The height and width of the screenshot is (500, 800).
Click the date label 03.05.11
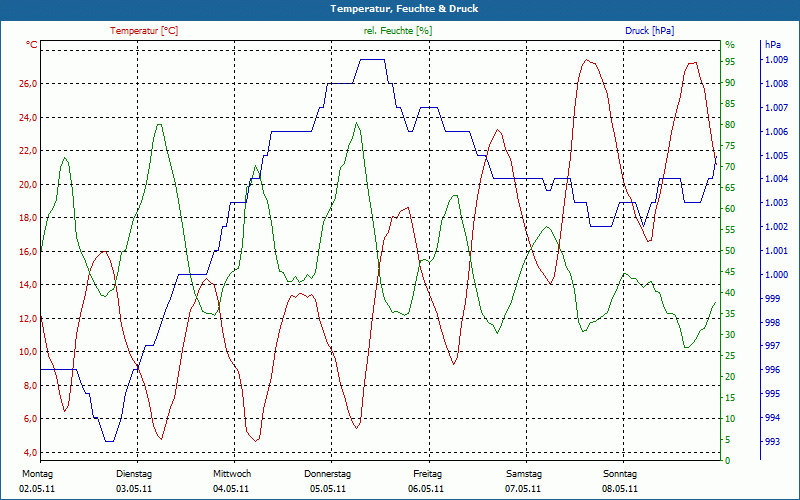coord(134,489)
